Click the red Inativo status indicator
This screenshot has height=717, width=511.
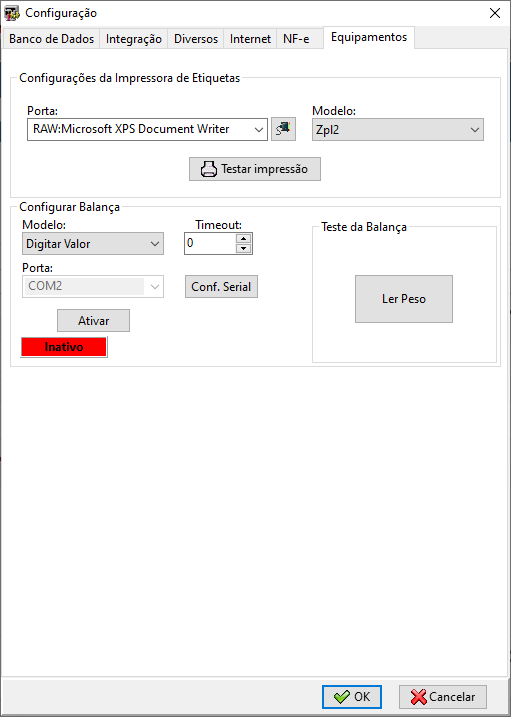(64, 347)
